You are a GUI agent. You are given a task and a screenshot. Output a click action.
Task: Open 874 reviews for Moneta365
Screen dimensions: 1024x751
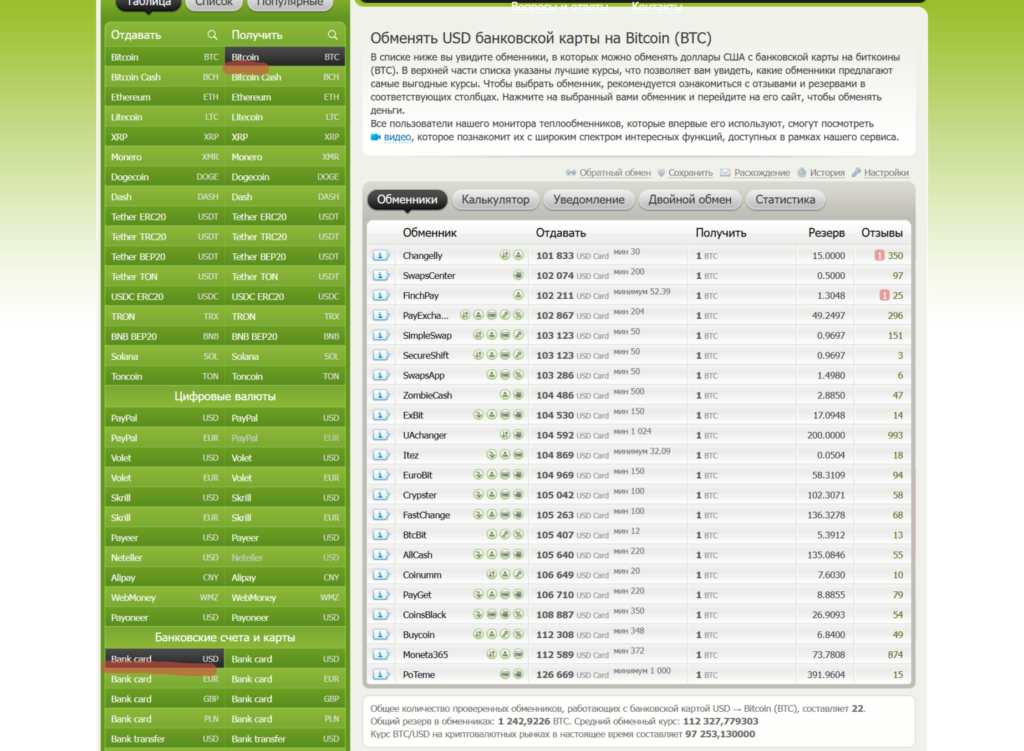[895, 654]
